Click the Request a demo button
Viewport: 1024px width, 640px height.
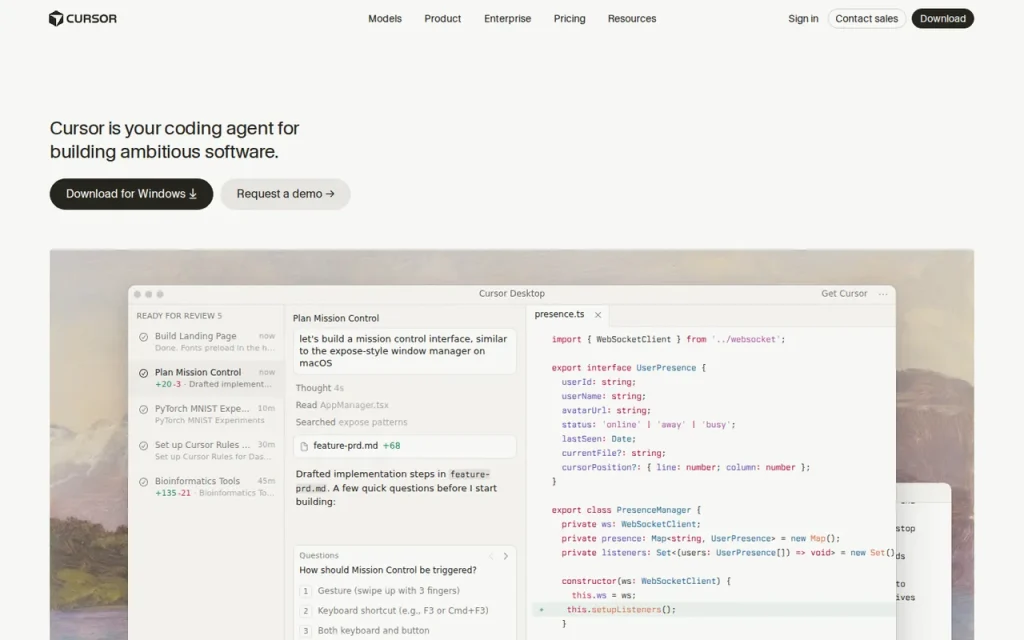click(285, 194)
